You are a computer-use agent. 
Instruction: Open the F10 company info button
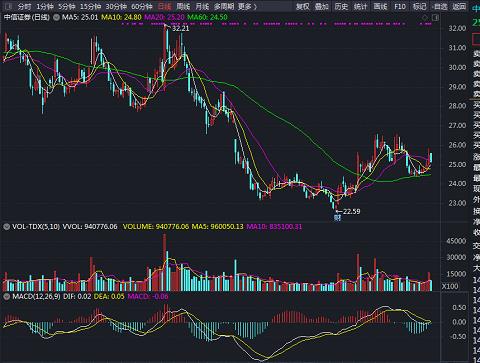click(x=400, y=7)
